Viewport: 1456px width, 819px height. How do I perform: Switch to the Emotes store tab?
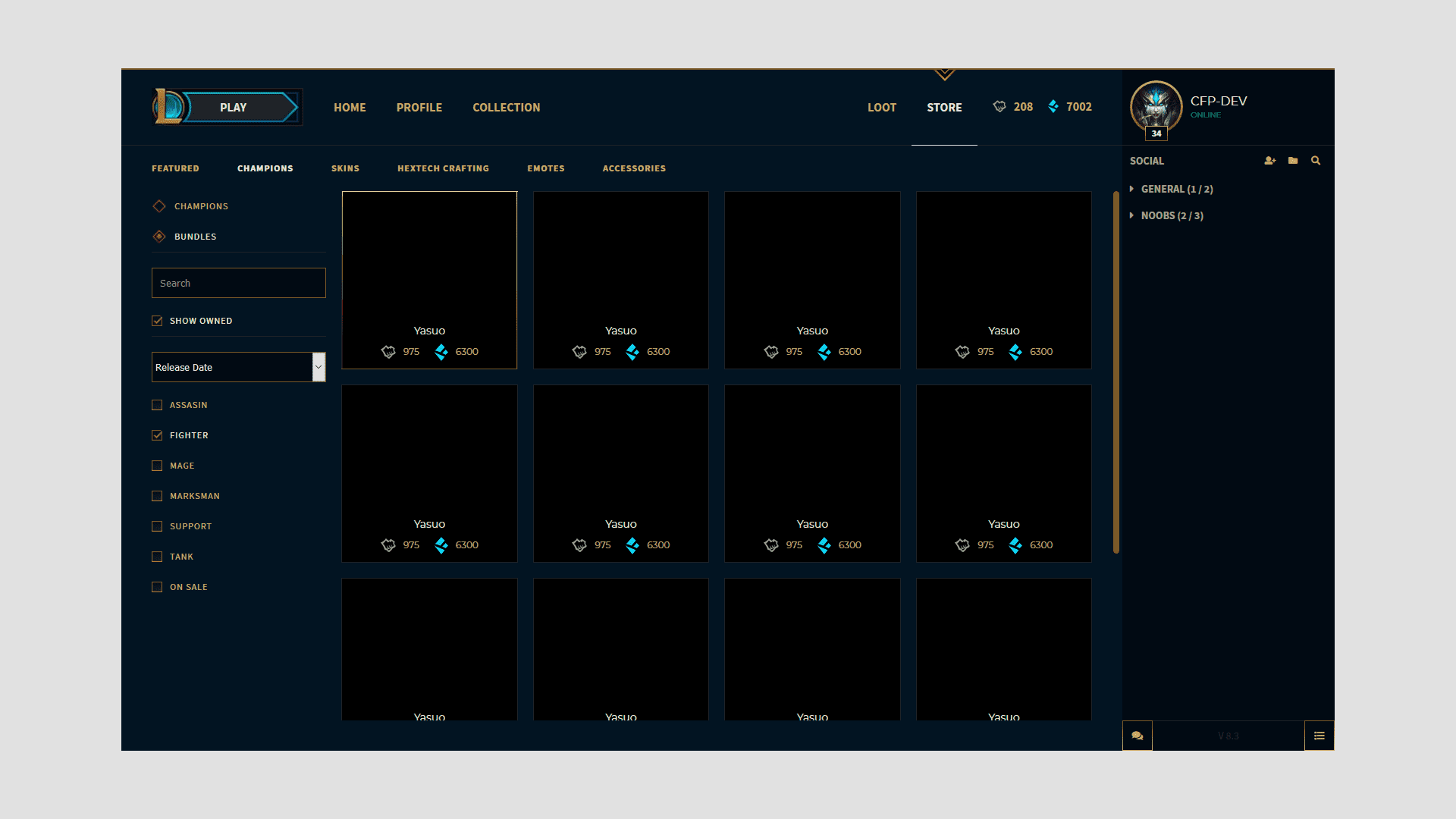(x=546, y=168)
